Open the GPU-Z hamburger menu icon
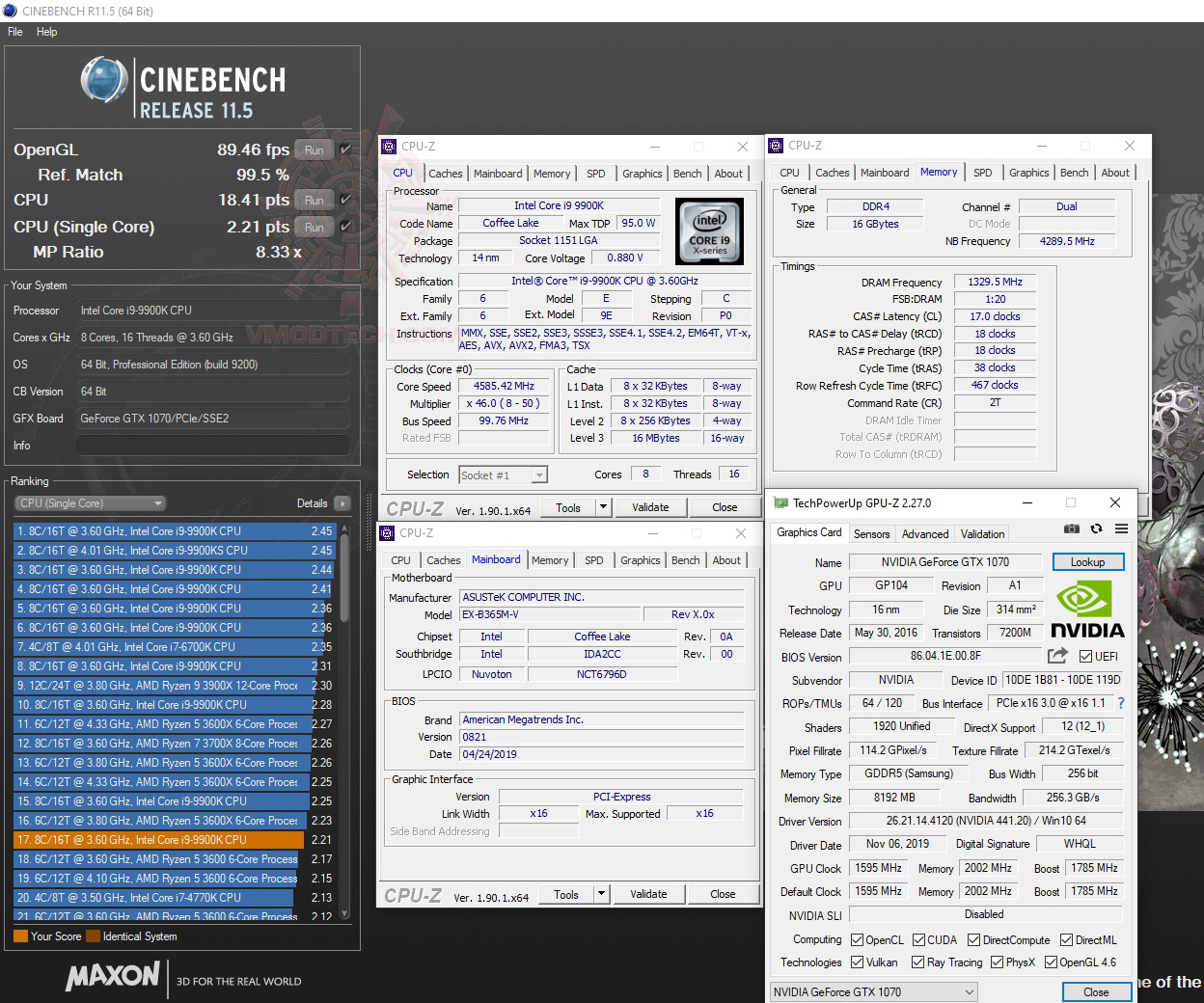1204x1003 pixels. click(x=1121, y=529)
